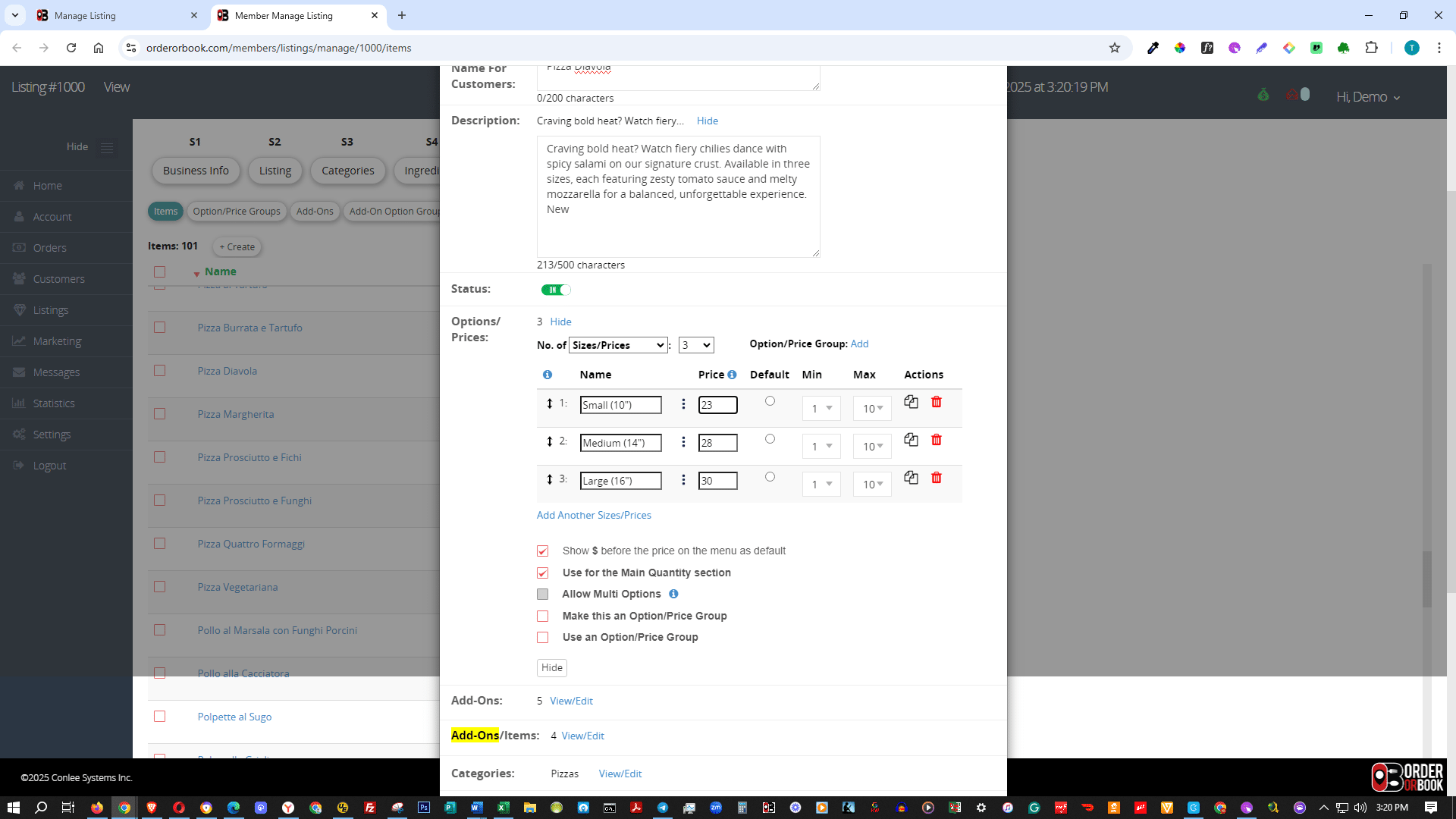Click inside the Medium (14") price field
The width and height of the screenshot is (1456, 819).
[717, 442]
